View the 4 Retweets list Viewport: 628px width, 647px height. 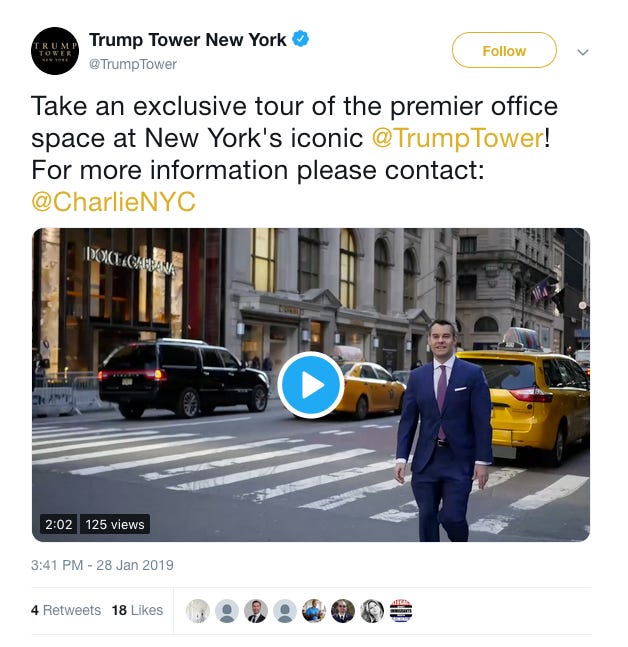tap(66, 610)
